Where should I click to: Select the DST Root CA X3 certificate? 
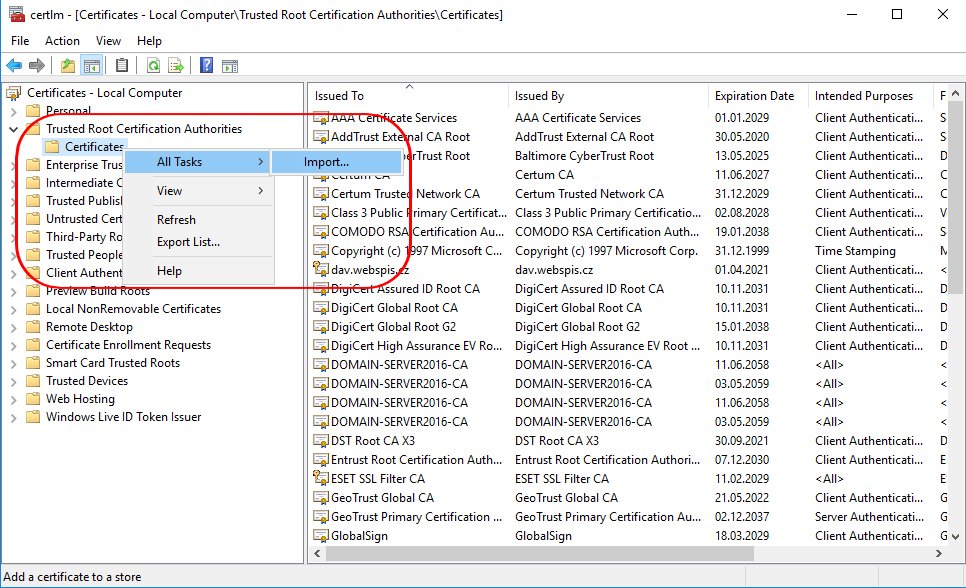[372, 441]
